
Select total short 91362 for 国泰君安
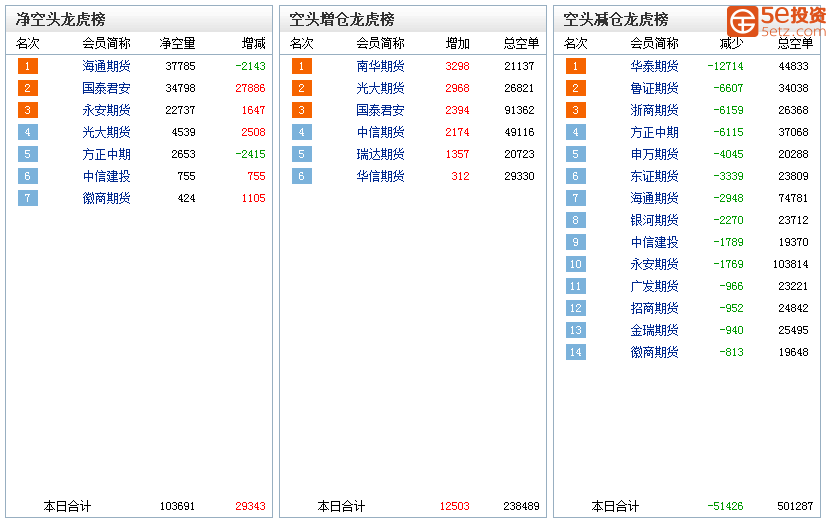click(519, 110)
